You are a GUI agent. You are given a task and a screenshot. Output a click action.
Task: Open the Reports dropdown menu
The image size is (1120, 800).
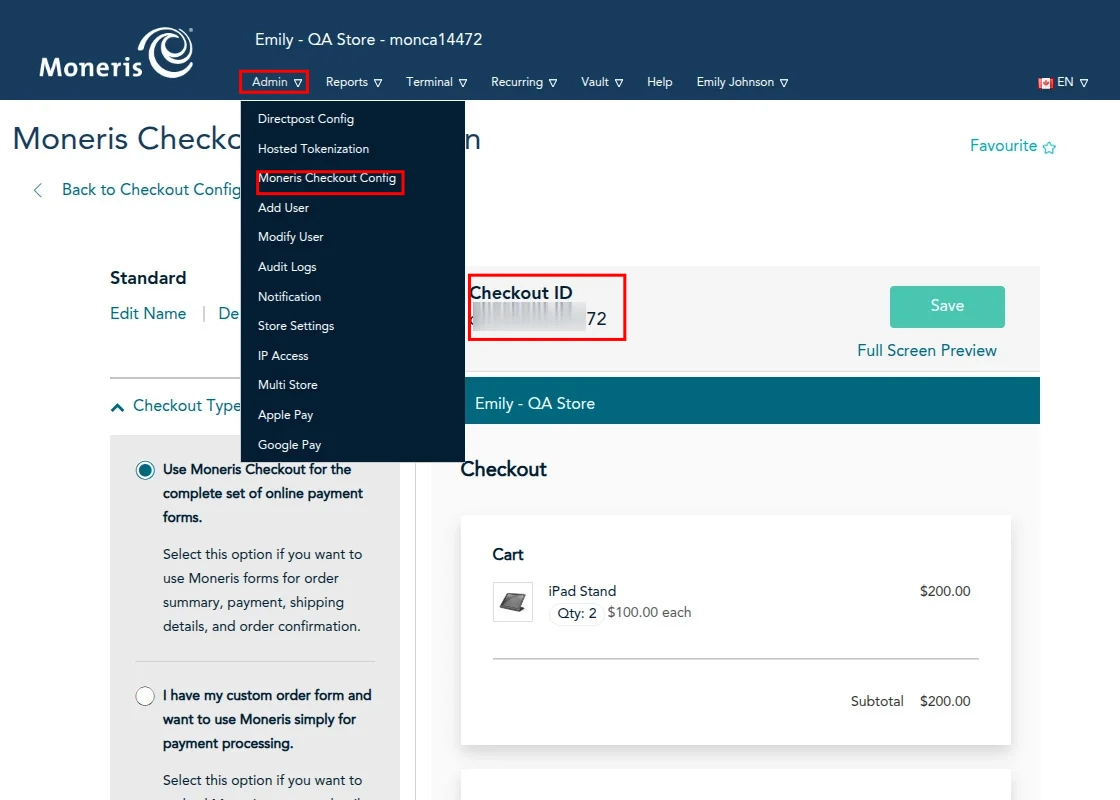click(354, 82)
